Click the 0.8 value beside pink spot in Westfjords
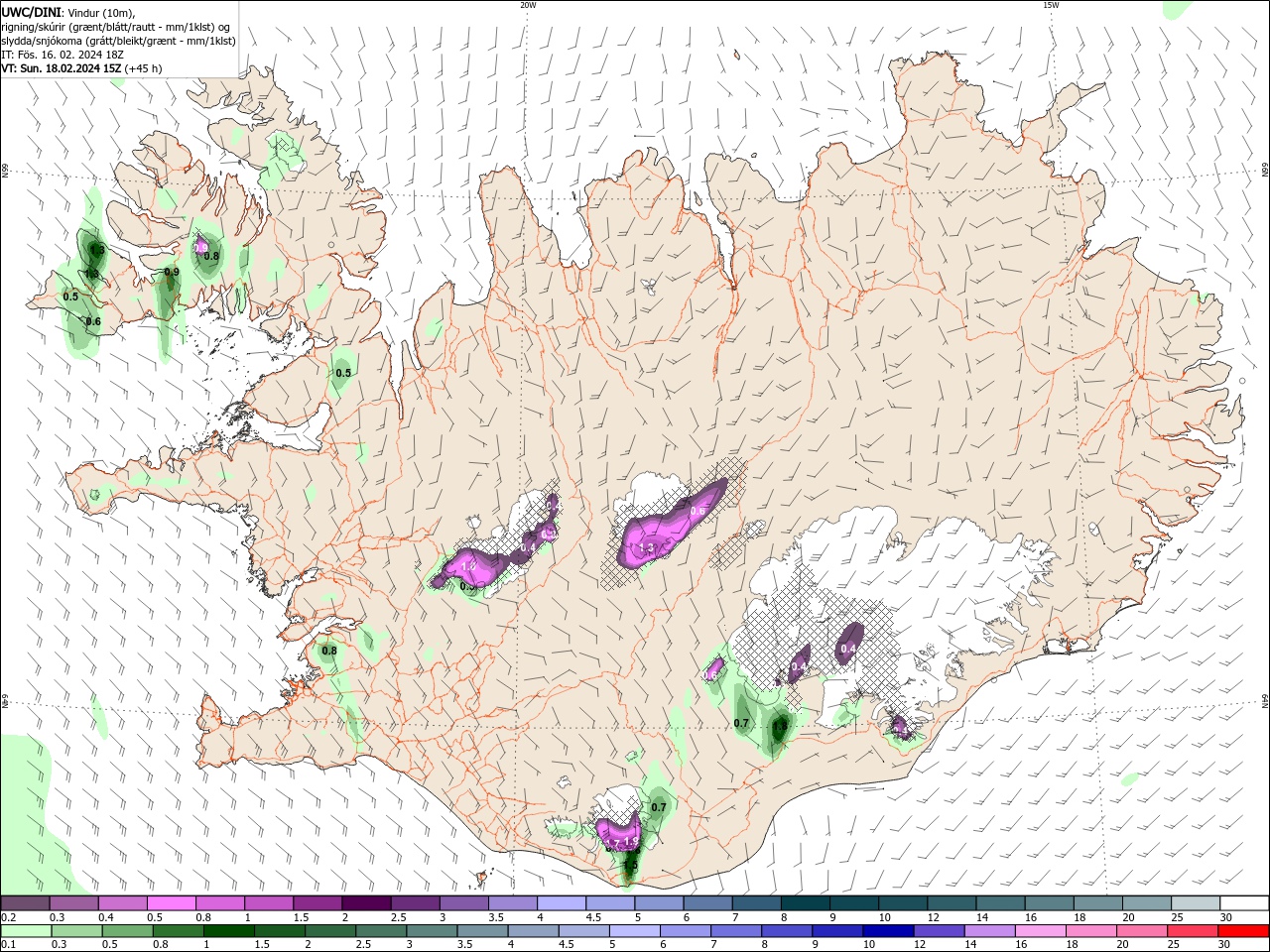Viewport: 1270px width, 952px height. (211, 256)
